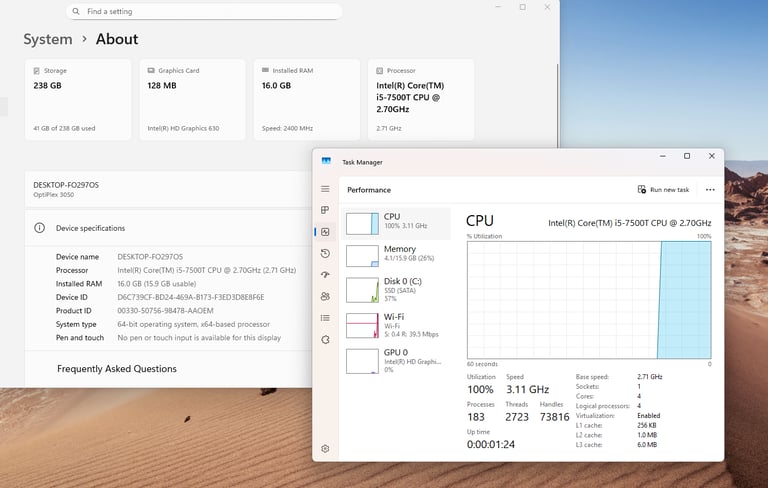The width and height of the screenshot is (768, 488).
Task: Select CPU in the performance list
Action: (x=396, y=223)
